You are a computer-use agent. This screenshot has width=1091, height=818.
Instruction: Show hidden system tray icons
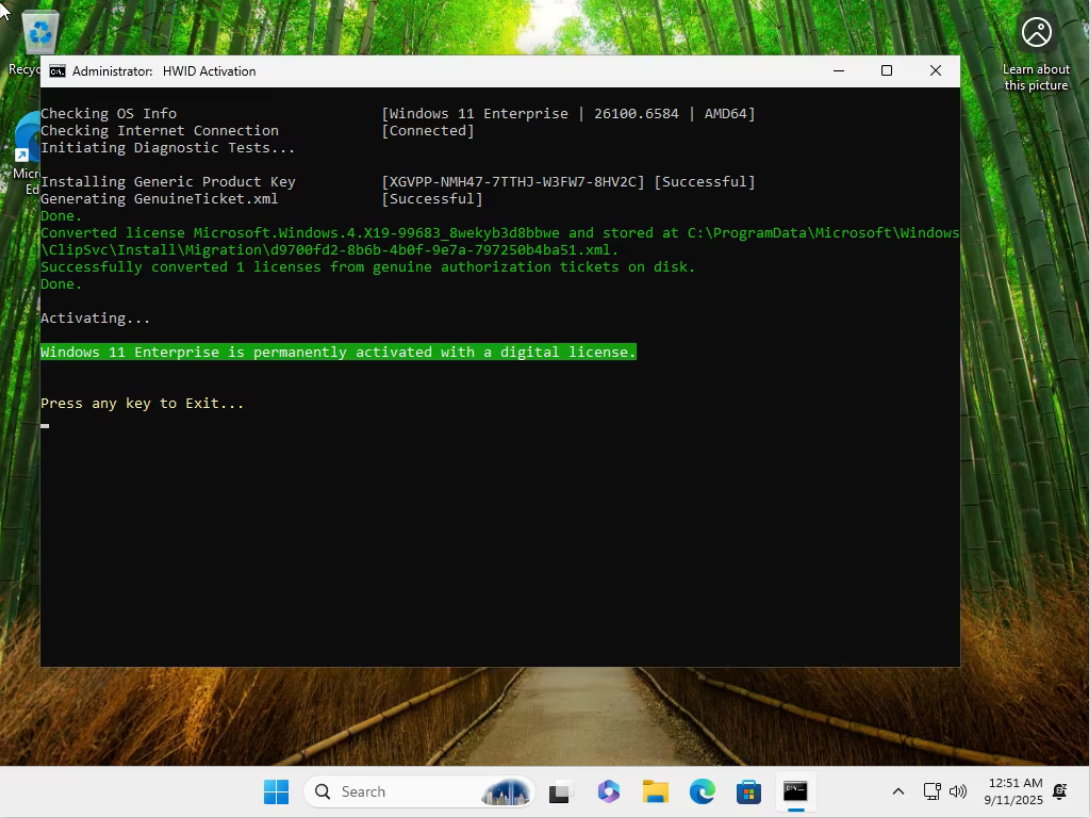point(898,792)
